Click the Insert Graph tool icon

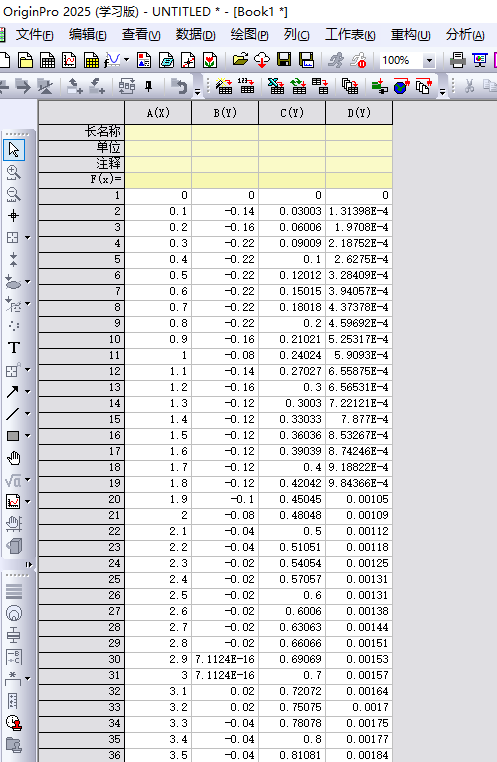(13, 502)
